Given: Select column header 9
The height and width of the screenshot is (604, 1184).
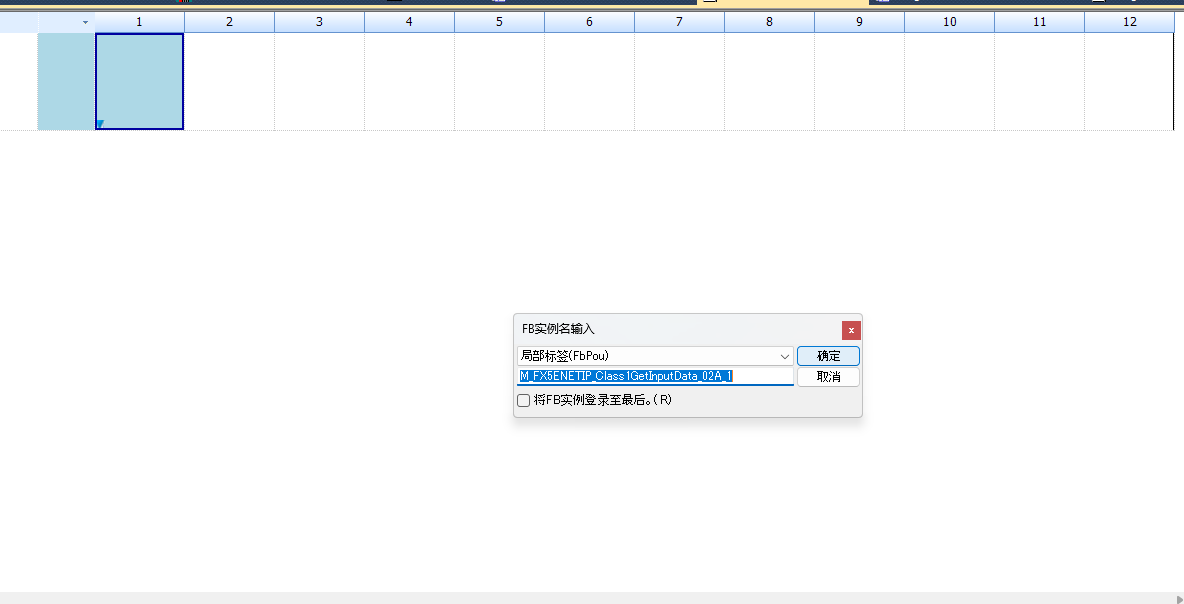Looking at the screenshot, I should point(859,22).
